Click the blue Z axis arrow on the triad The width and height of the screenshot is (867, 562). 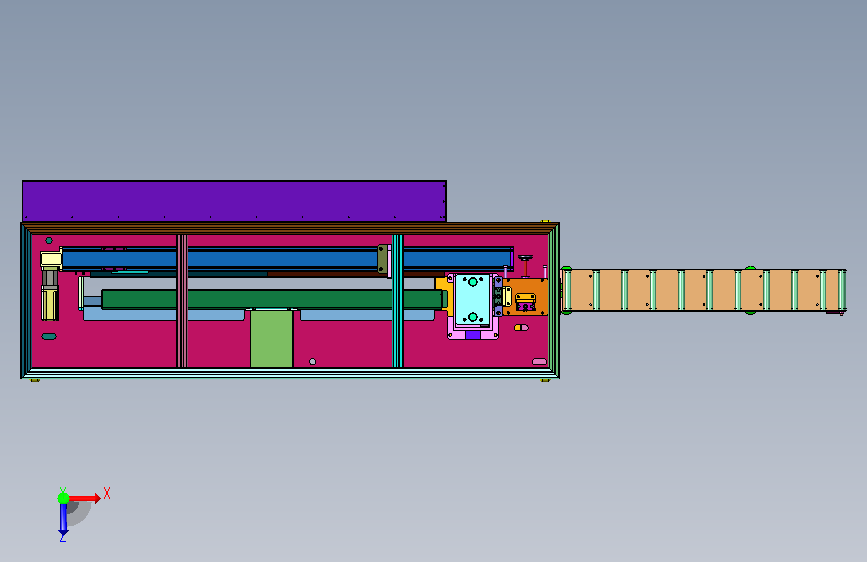pyautogui.click(x=63, y=521)
